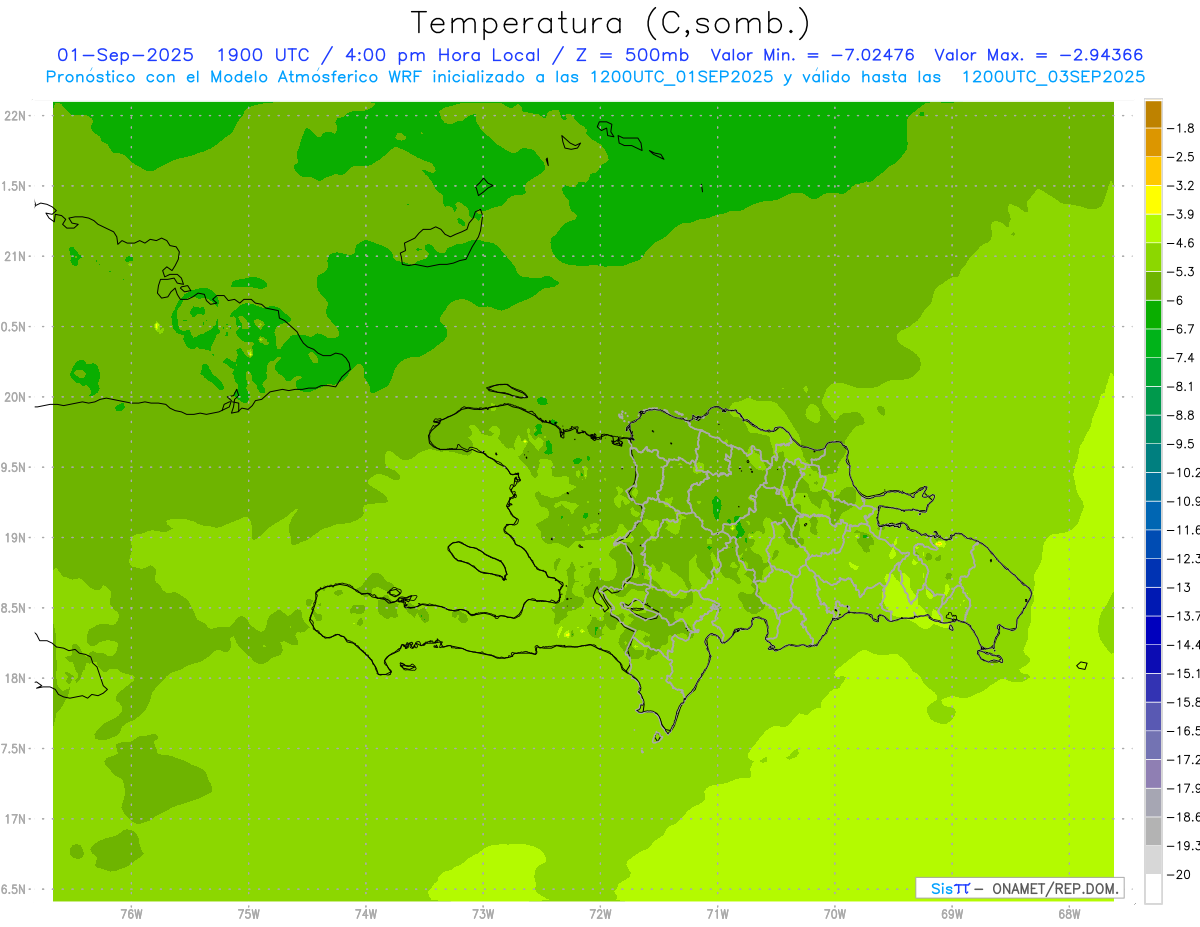
Task: Click valid-until time "1200UTC_03SEP2025"
Action: [x=1053, y=77]
